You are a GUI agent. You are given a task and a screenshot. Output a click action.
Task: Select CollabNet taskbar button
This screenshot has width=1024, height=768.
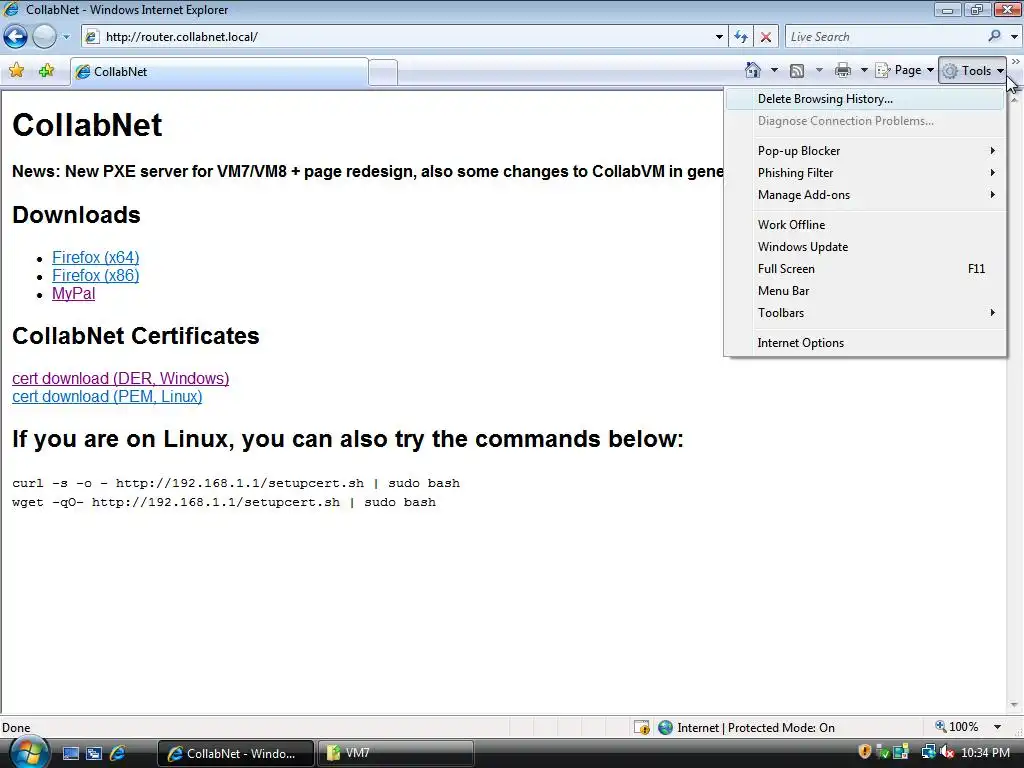click(x=235, y=753)
